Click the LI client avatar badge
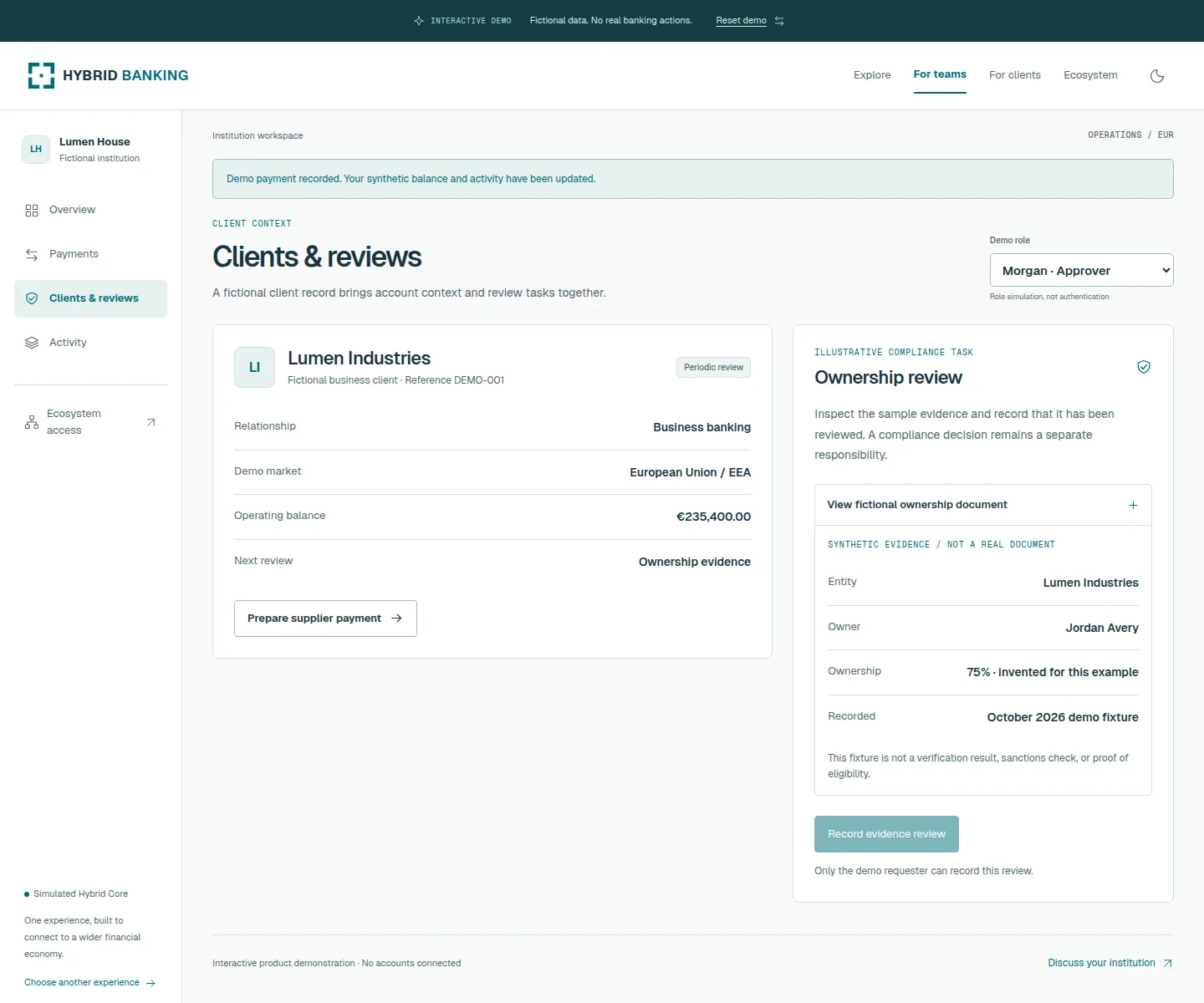This screenshot has width=1204, height=1003. point(254,367)
